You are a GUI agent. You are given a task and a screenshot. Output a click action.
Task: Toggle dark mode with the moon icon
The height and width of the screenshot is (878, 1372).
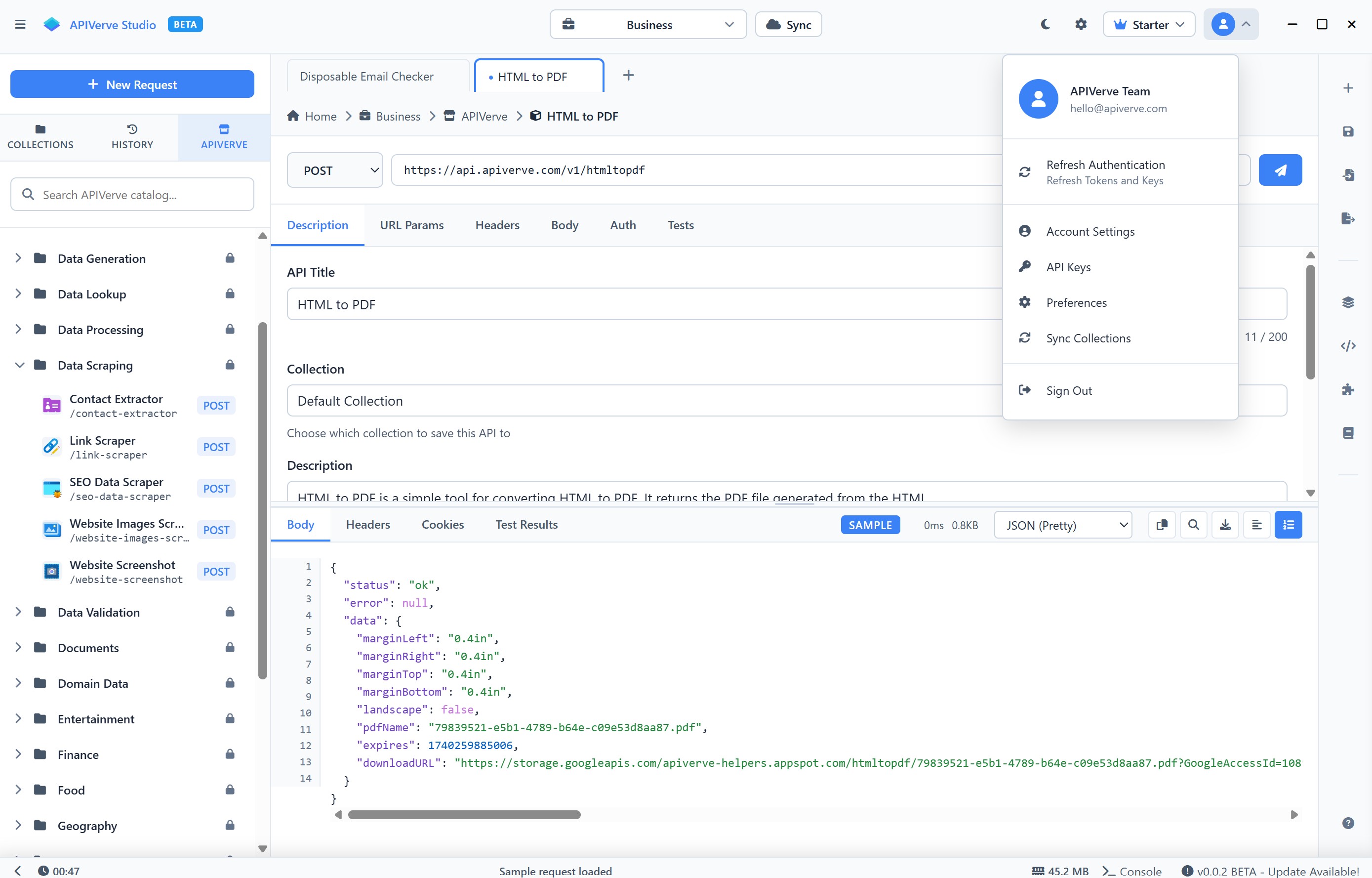1045,25
